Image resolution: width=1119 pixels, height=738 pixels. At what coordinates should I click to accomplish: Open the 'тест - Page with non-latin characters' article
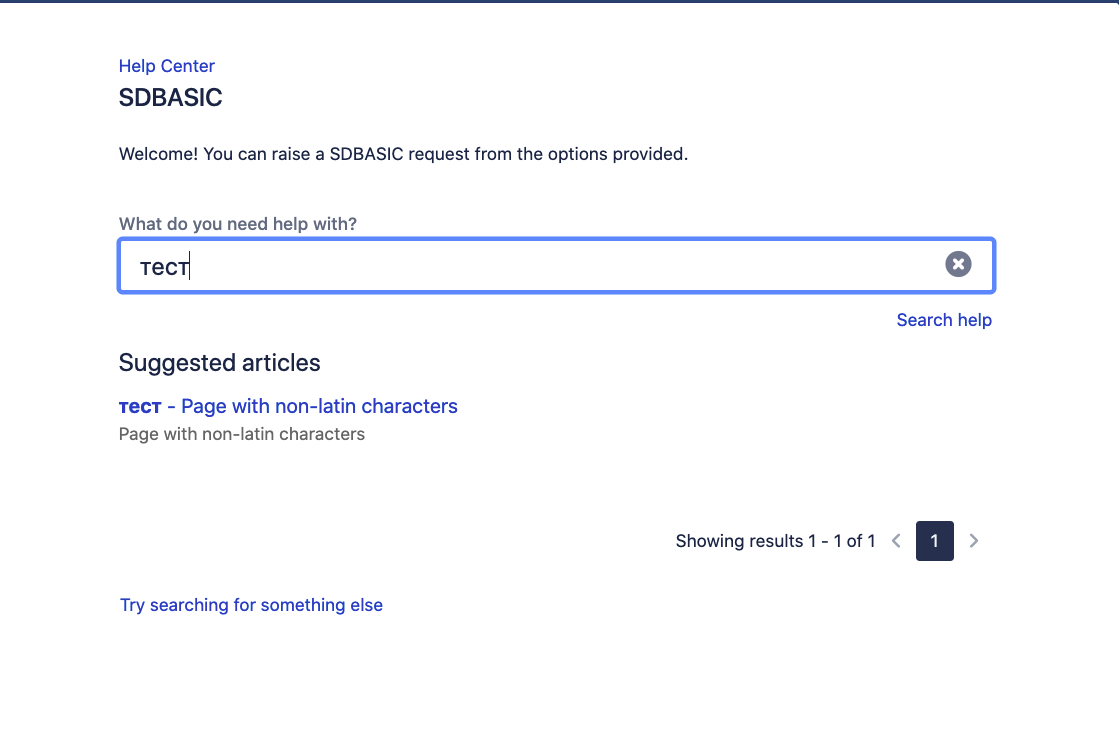[x=288, y=406]
